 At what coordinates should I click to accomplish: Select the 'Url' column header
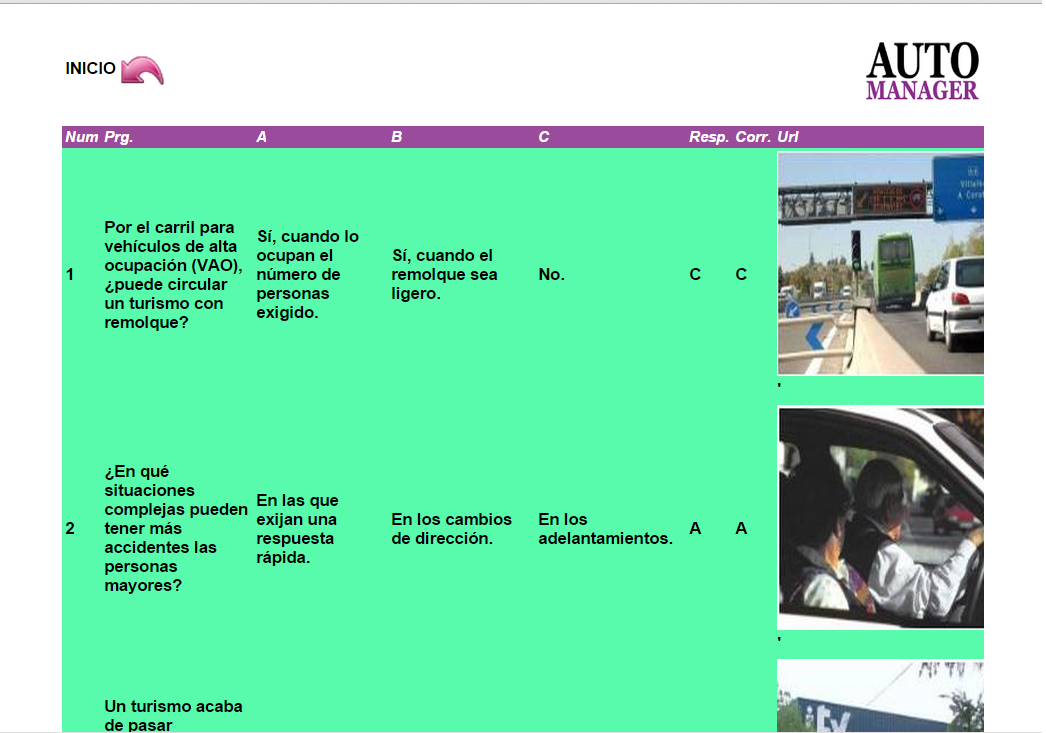tap(788, 137)
